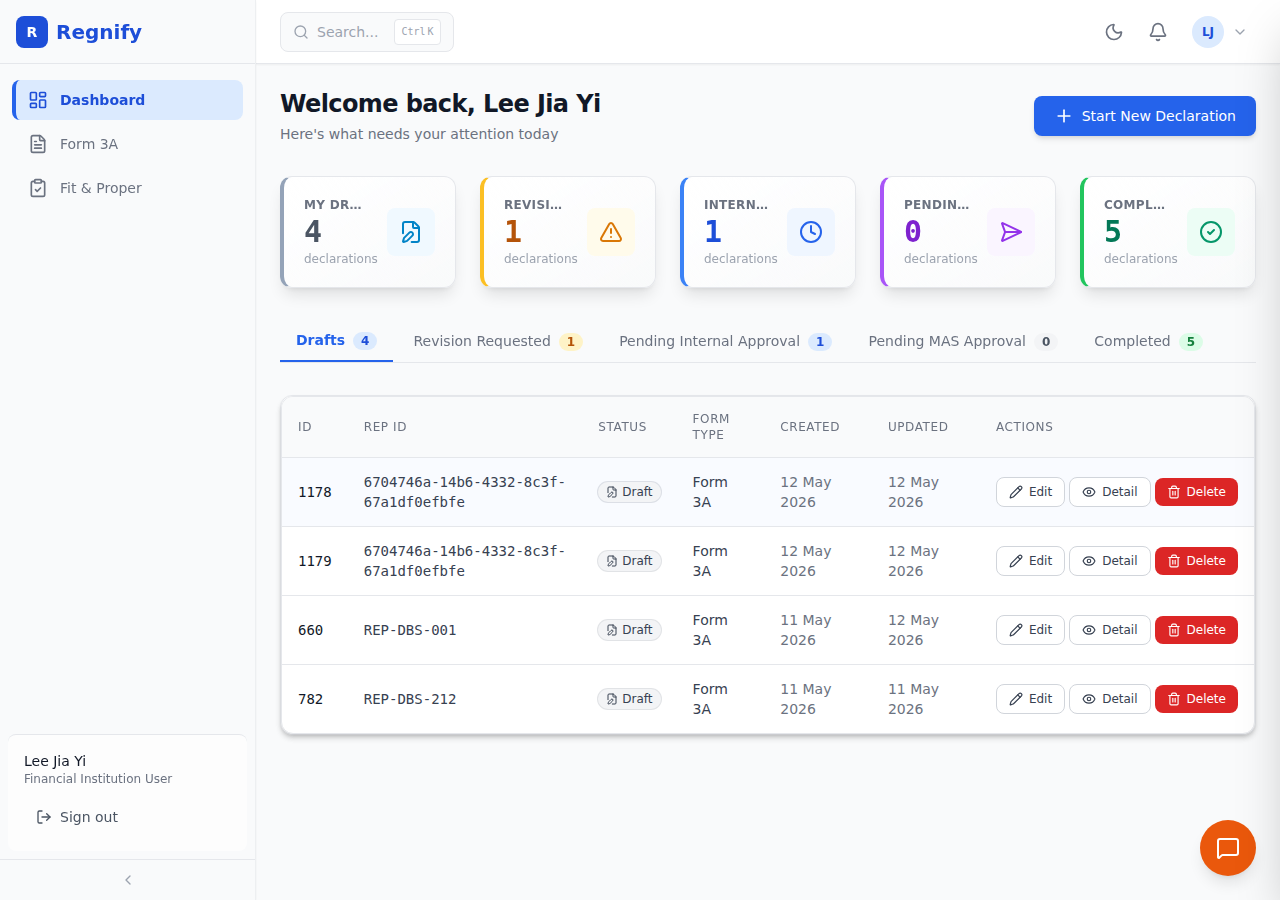Click ID cell 1179
The image size is (1280, 900).
pyautogui.click(x=315, y=561)
